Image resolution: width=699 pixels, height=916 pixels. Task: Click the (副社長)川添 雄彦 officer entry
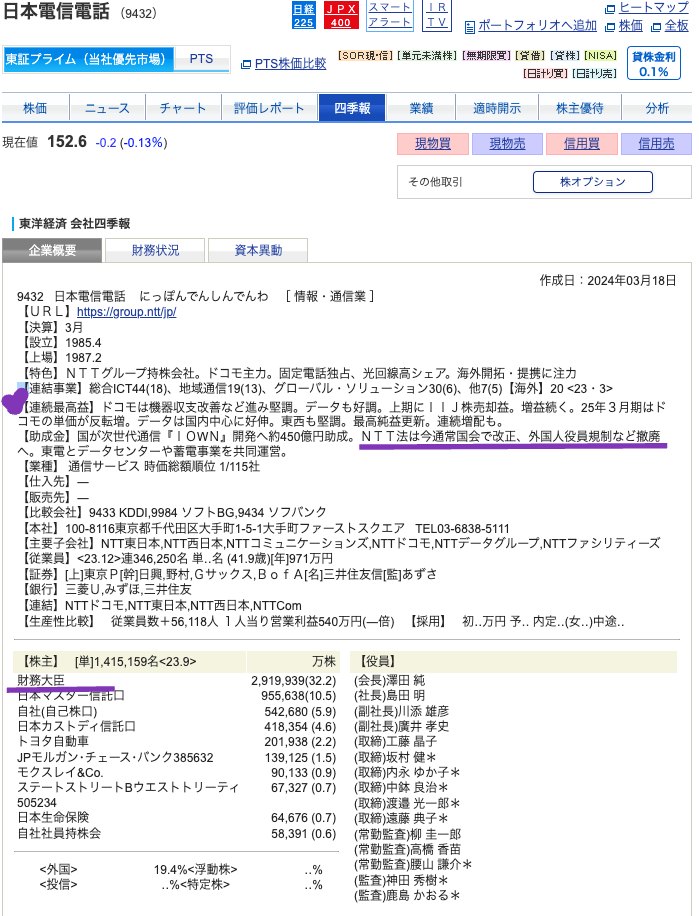click(x=401, y=712)
